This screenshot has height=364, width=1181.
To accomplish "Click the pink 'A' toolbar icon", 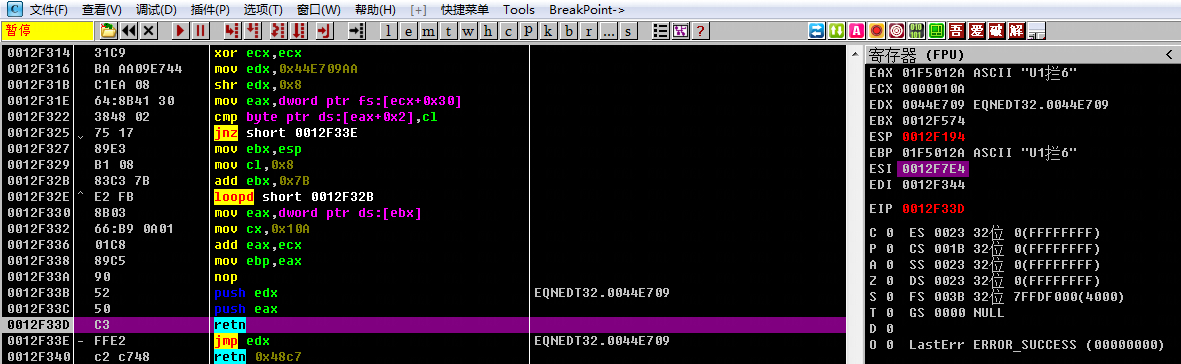I will tap(856, 31).
